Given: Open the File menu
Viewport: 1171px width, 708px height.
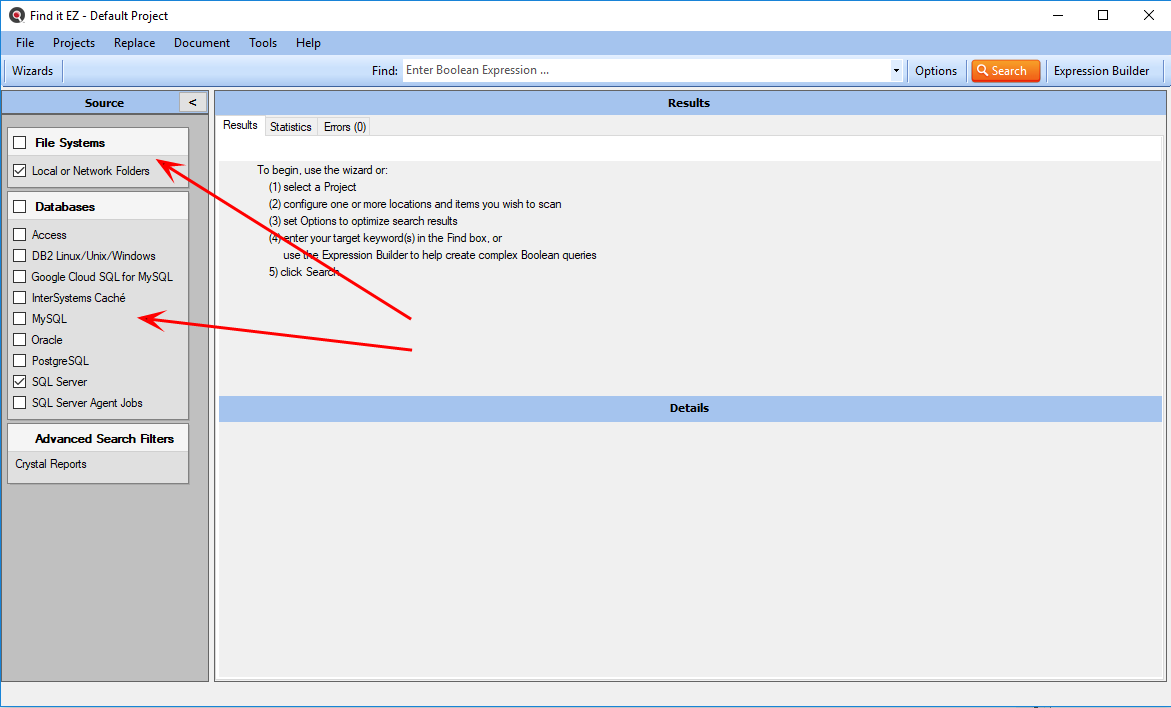Looking at the screenshot, I should (25, 43).
